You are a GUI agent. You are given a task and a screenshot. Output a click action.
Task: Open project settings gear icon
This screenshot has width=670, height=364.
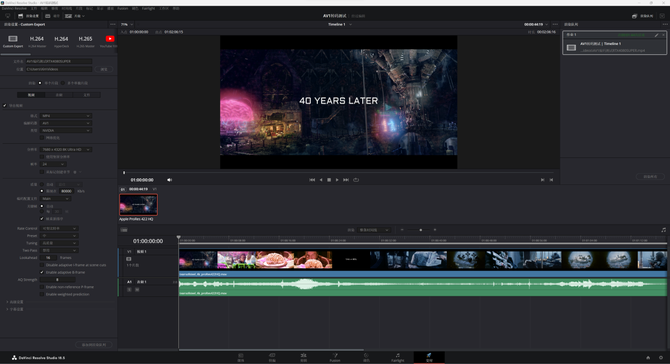pyautogui.click(x=661, y=358)
